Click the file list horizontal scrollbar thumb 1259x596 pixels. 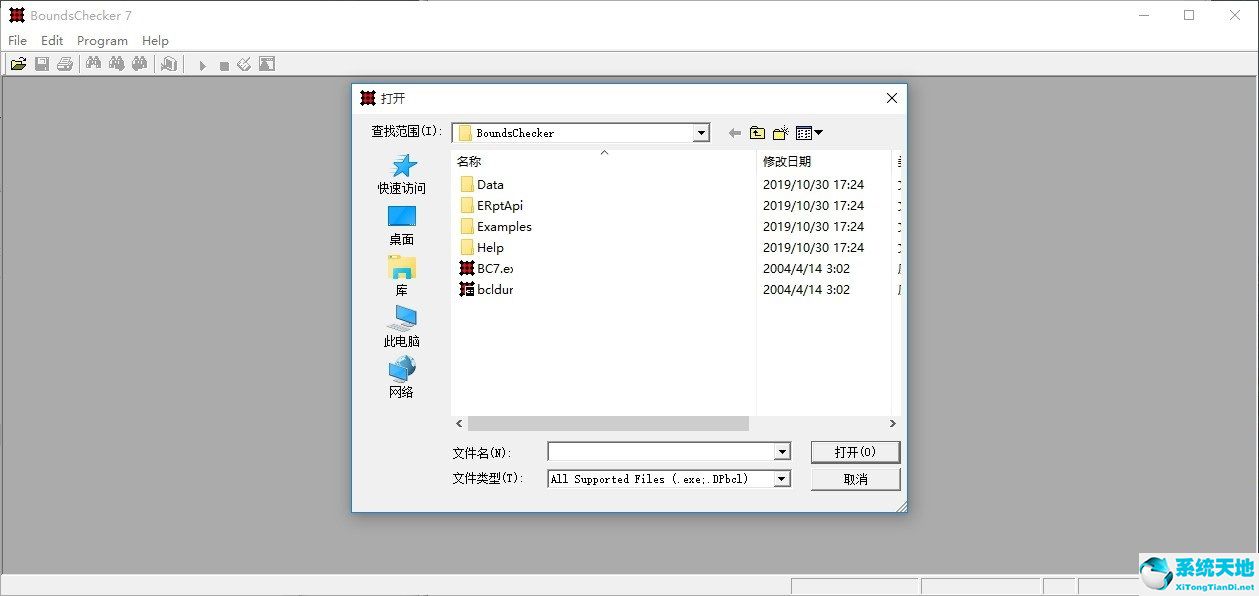608,424
